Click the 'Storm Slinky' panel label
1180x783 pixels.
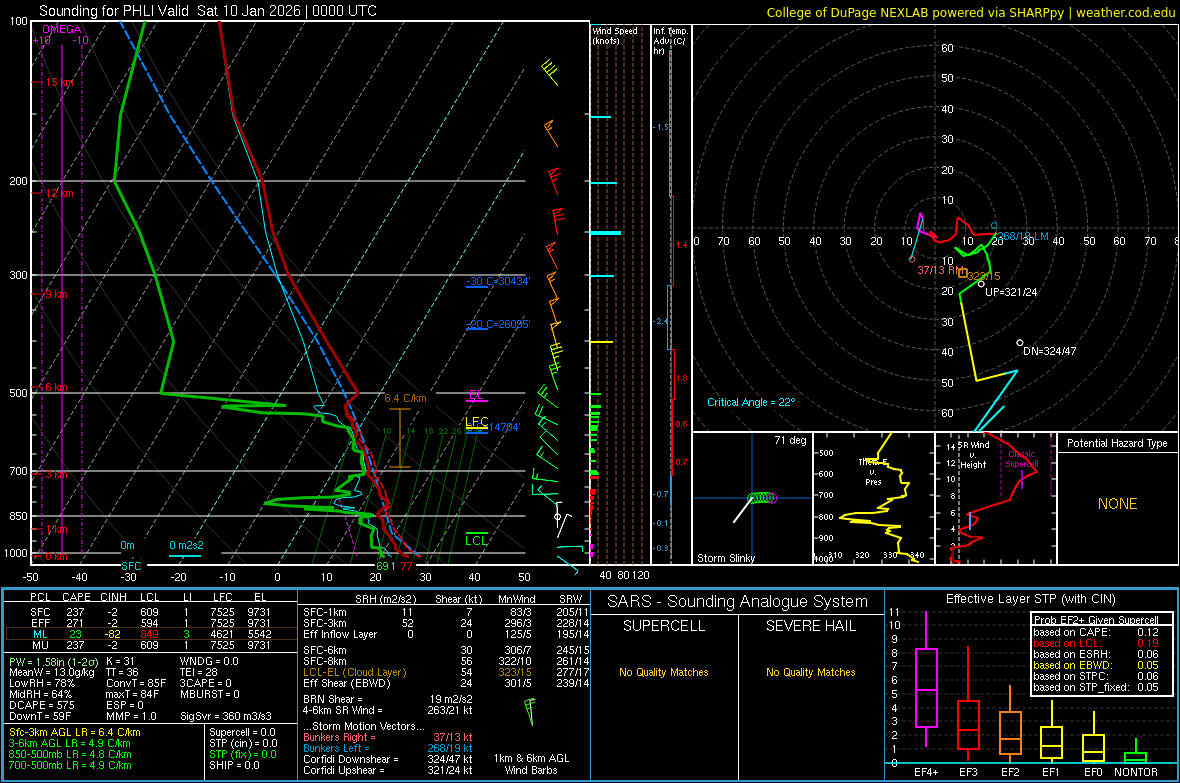[x=725, y=558]
